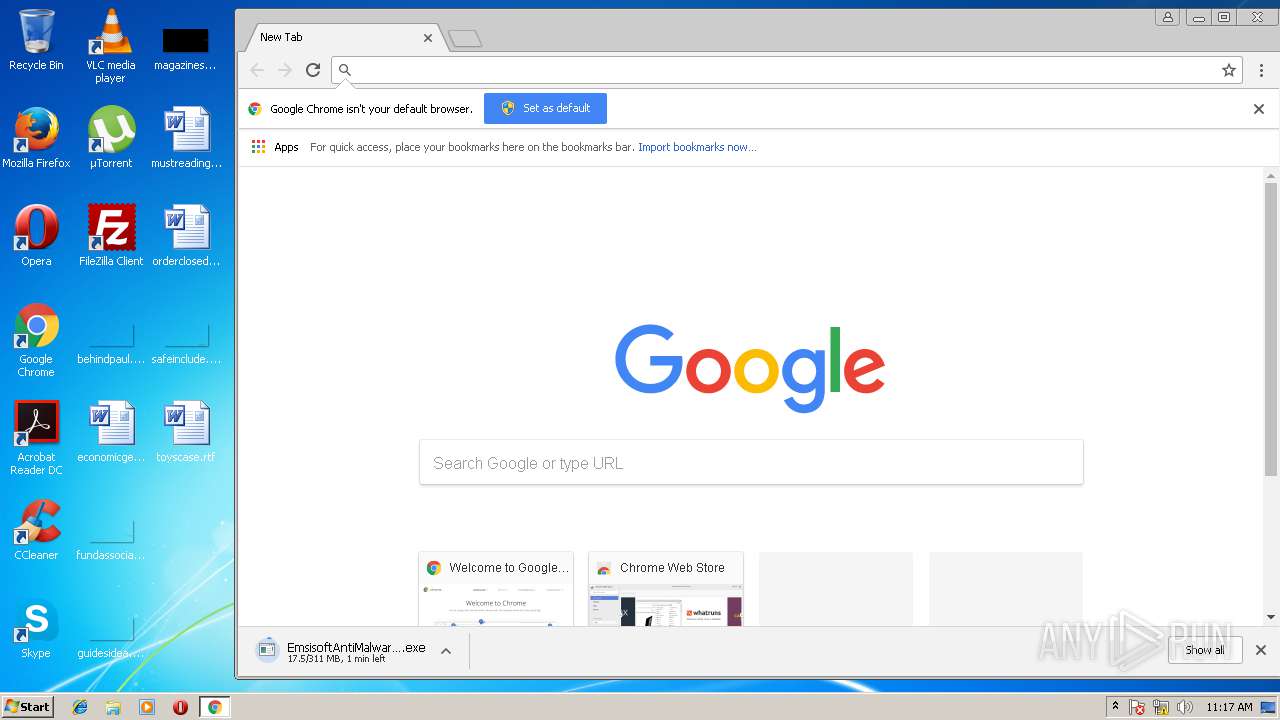Open the orderclosed Word document
Image resolution: width=1280 pixels, height=720 pixels.
pyautogui.click(x=186, y=236)
